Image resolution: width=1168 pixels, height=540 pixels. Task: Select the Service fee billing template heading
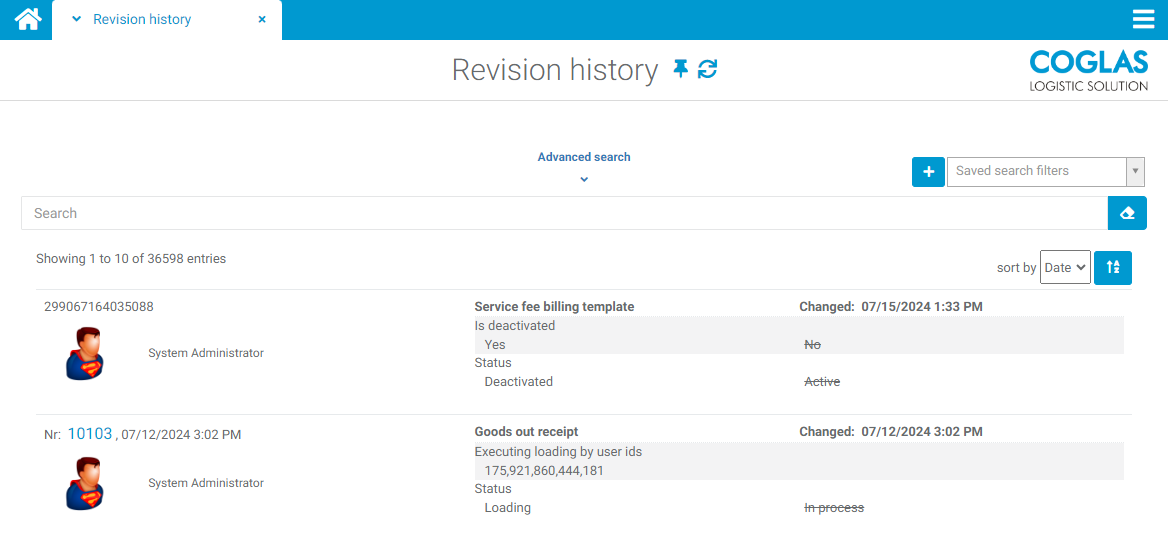coord(554,307)
